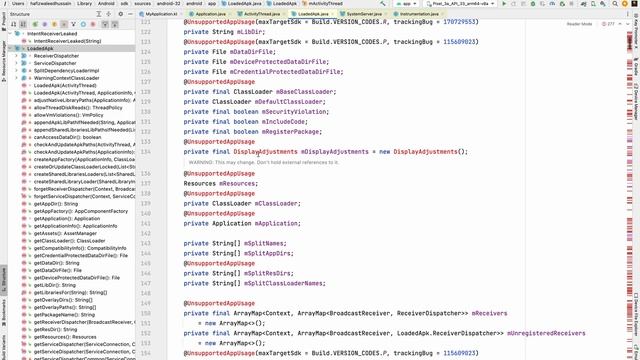Expand the ServiceDispatcher node
Screen dimensions: 640x360
(16, 63)
